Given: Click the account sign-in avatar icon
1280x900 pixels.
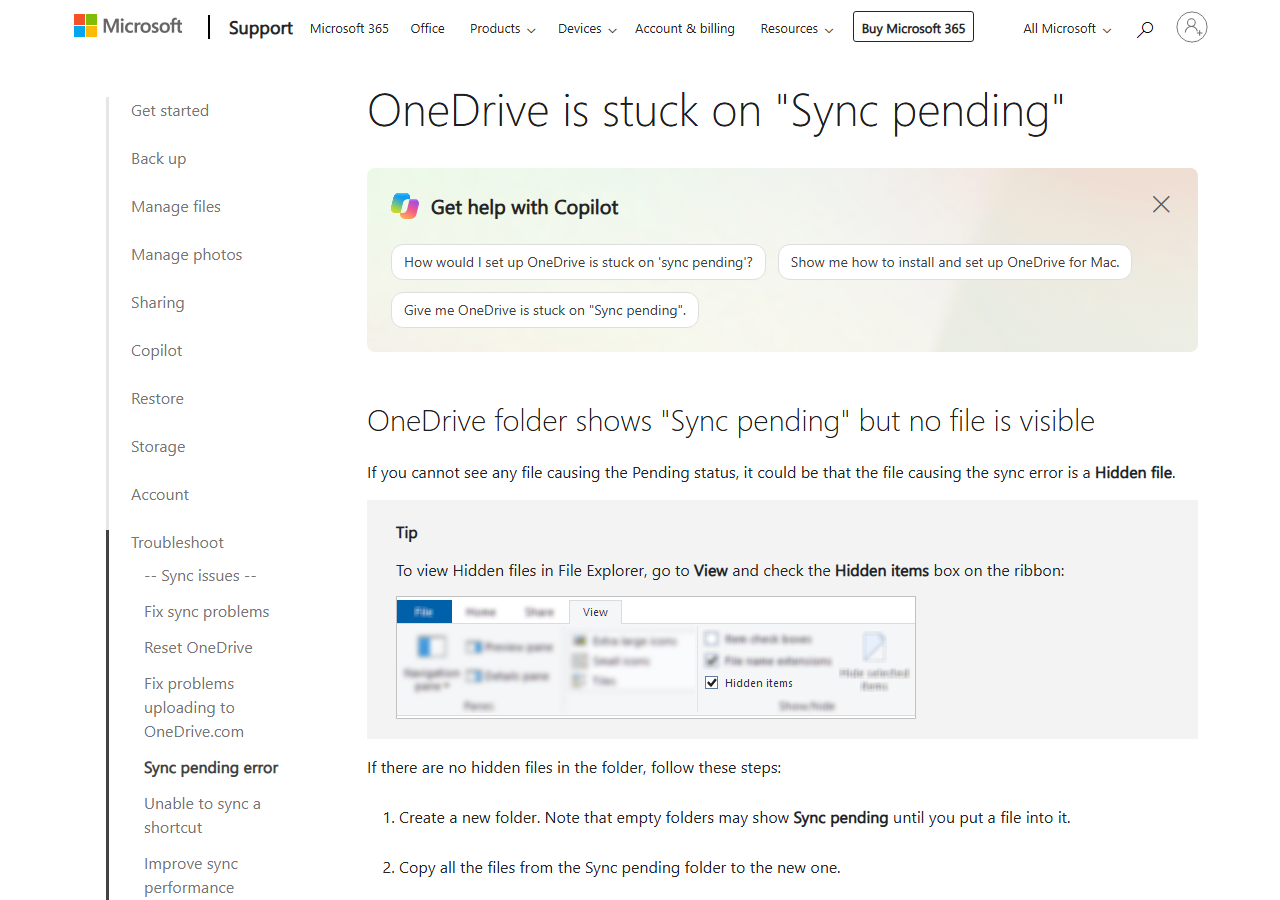Looking at the screenshot, I should [x=1192, y=27].
